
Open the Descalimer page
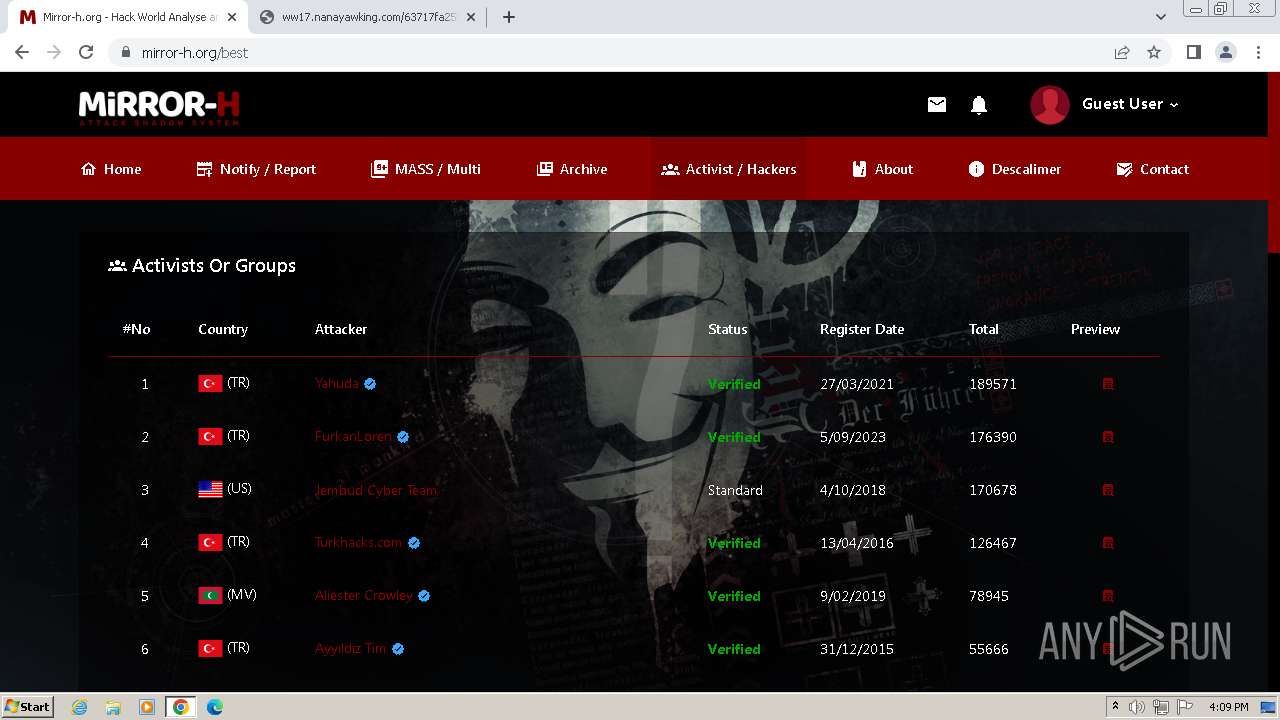point(1015,169)
